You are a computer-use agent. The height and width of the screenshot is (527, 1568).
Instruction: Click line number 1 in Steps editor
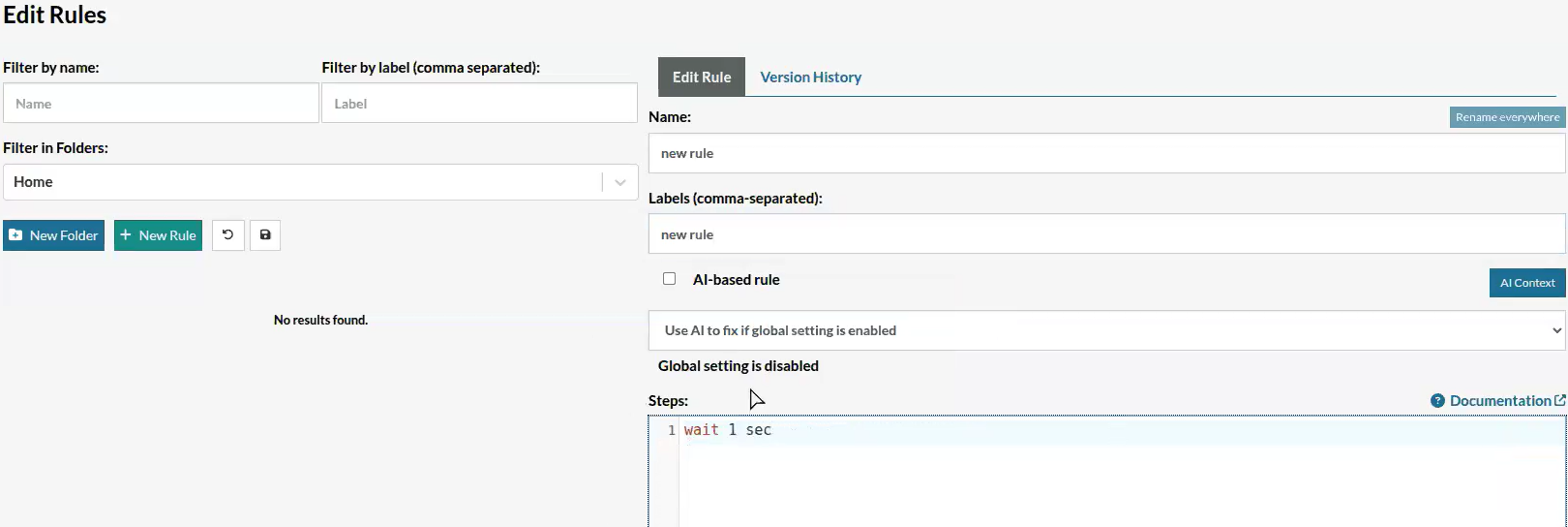[x=671, y=430]
